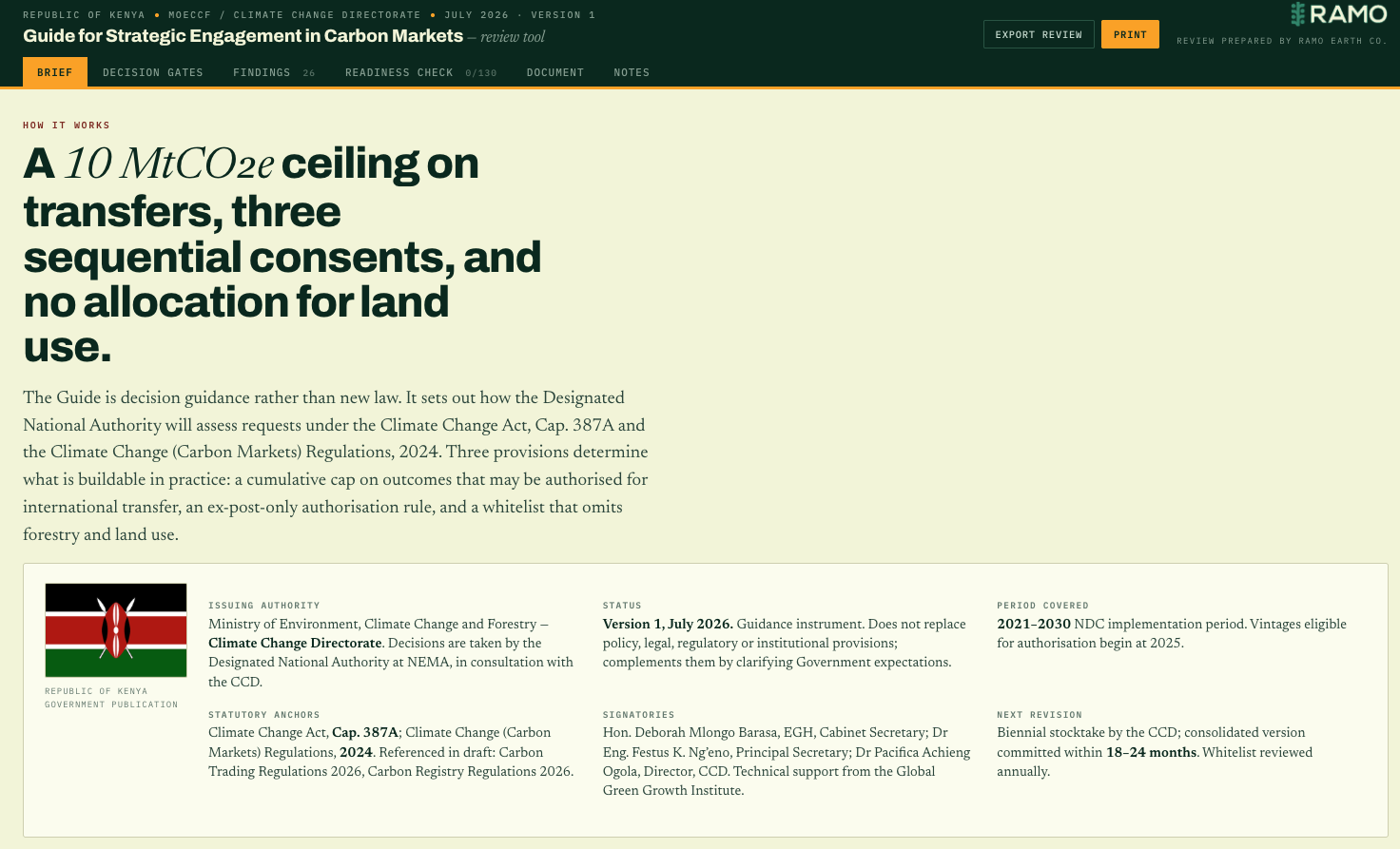Click the '18–24 months' bold text

tap(1151, 753)
